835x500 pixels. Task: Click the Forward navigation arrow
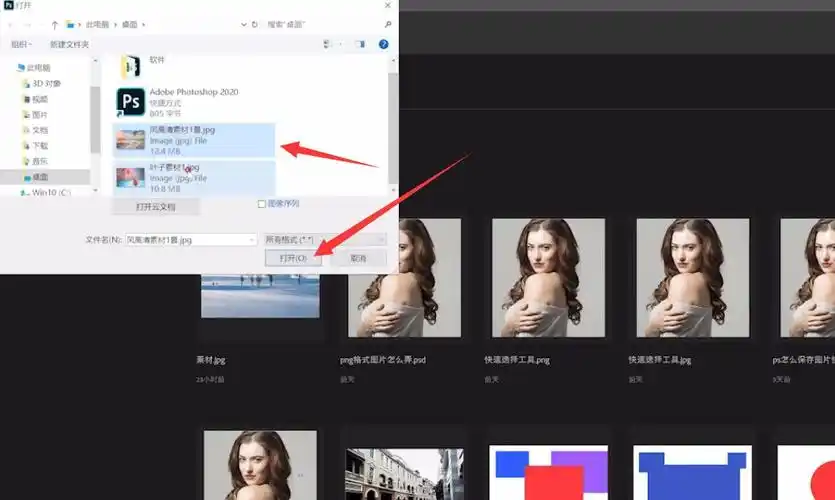27,24
